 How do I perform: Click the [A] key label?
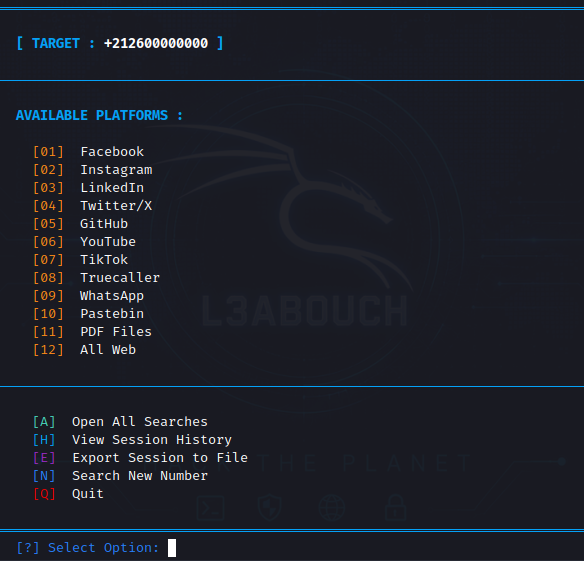coord(44,422)
